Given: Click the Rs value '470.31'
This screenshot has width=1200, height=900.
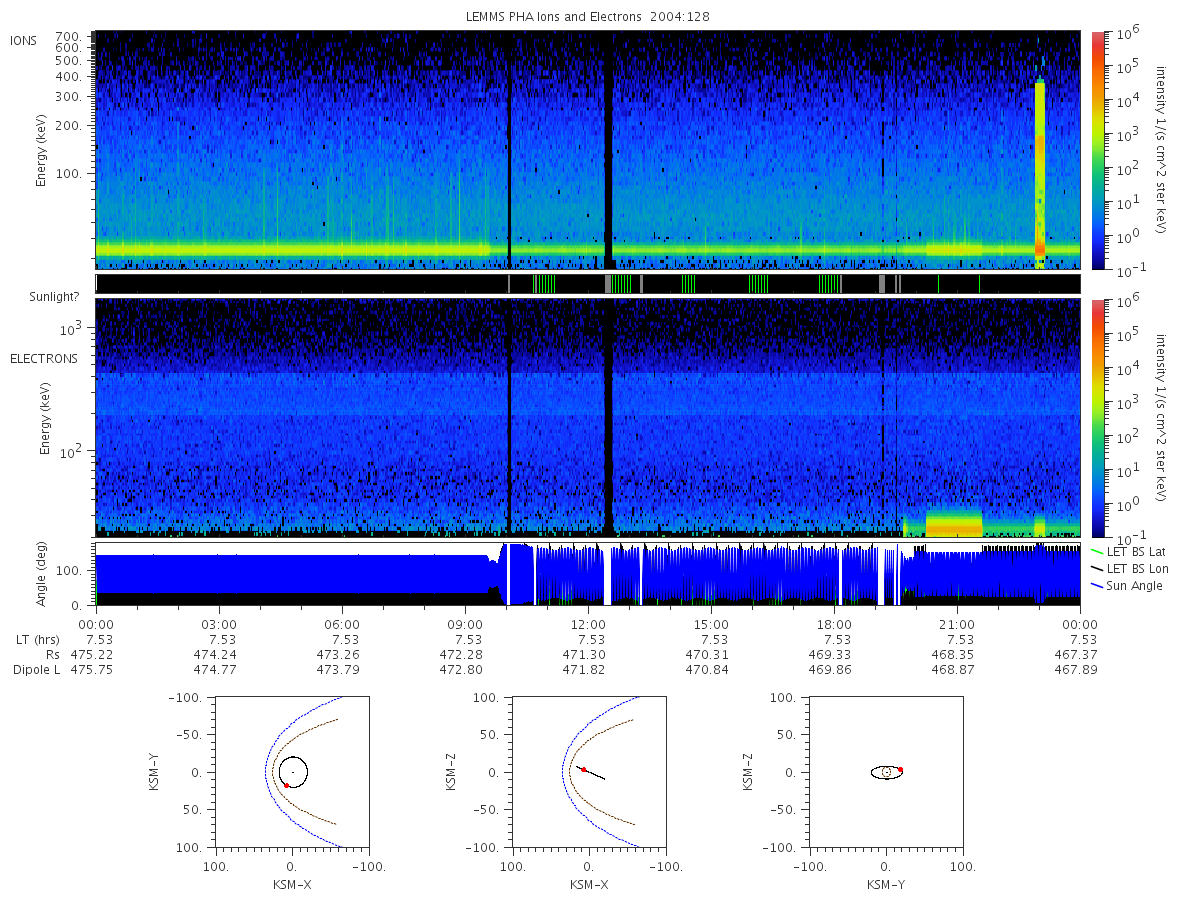Looking at the screenshot, I should [705, 655].
